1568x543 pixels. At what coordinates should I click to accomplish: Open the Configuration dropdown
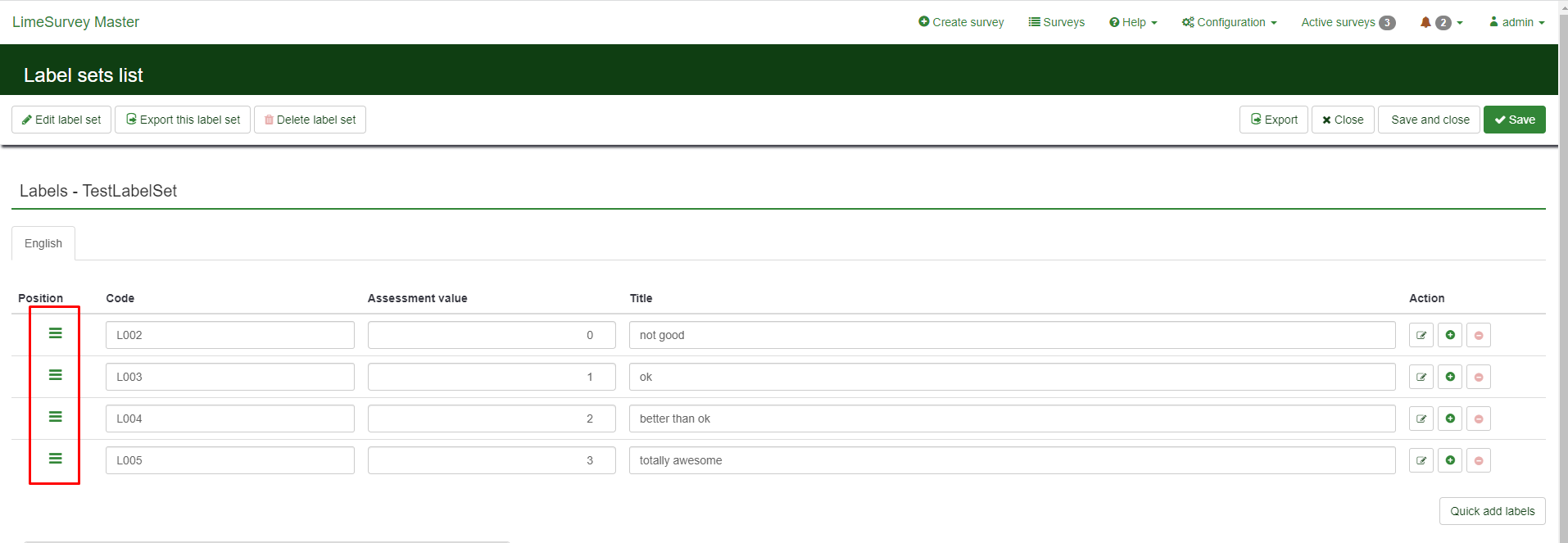[x=1229, y=22]
